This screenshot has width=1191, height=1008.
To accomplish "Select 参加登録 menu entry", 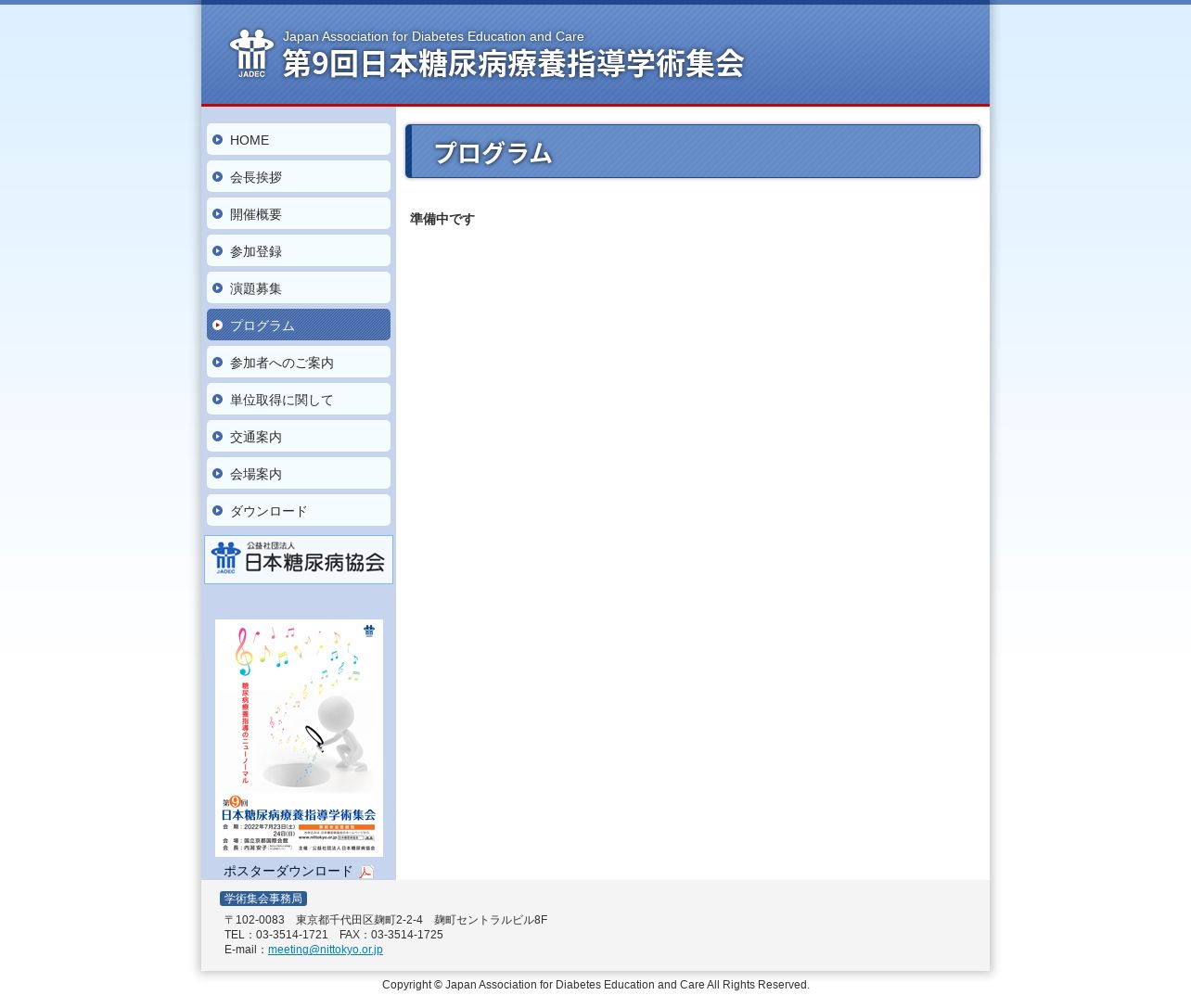I will tap(299, 250).
